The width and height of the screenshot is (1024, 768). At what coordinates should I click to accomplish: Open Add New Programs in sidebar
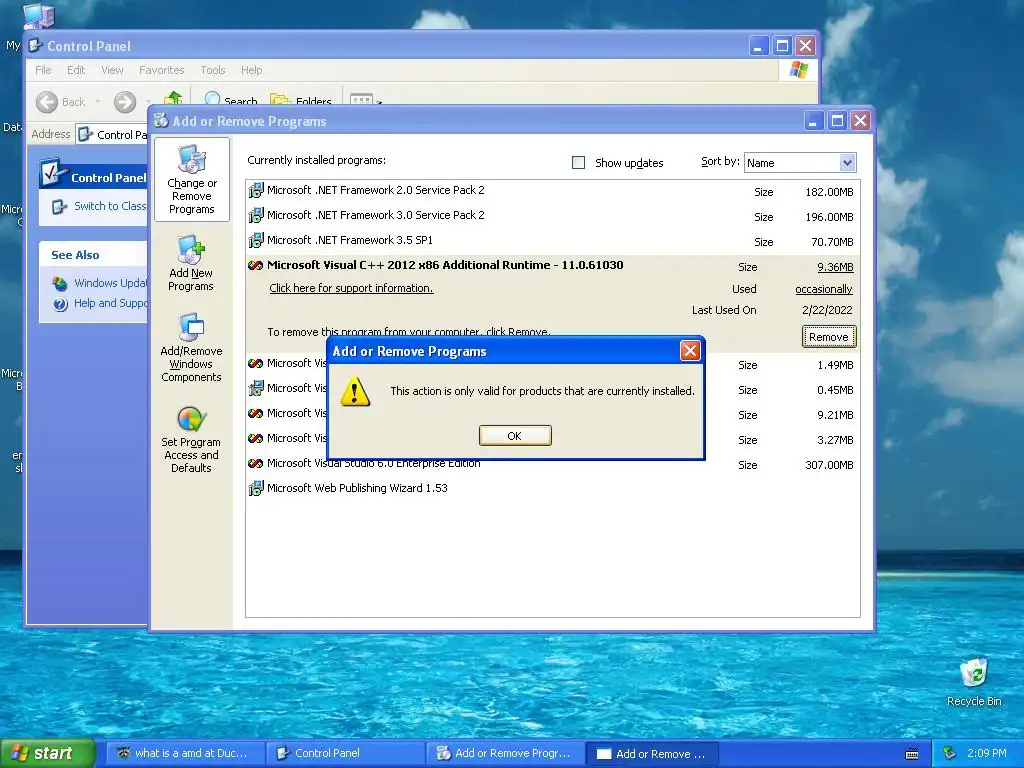pos(191,264)
